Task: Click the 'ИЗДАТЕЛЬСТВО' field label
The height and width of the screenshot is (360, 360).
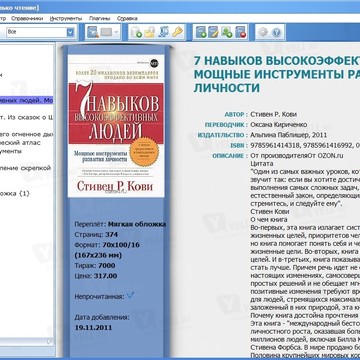Action: pyautogui.click(x=221, y=135)
